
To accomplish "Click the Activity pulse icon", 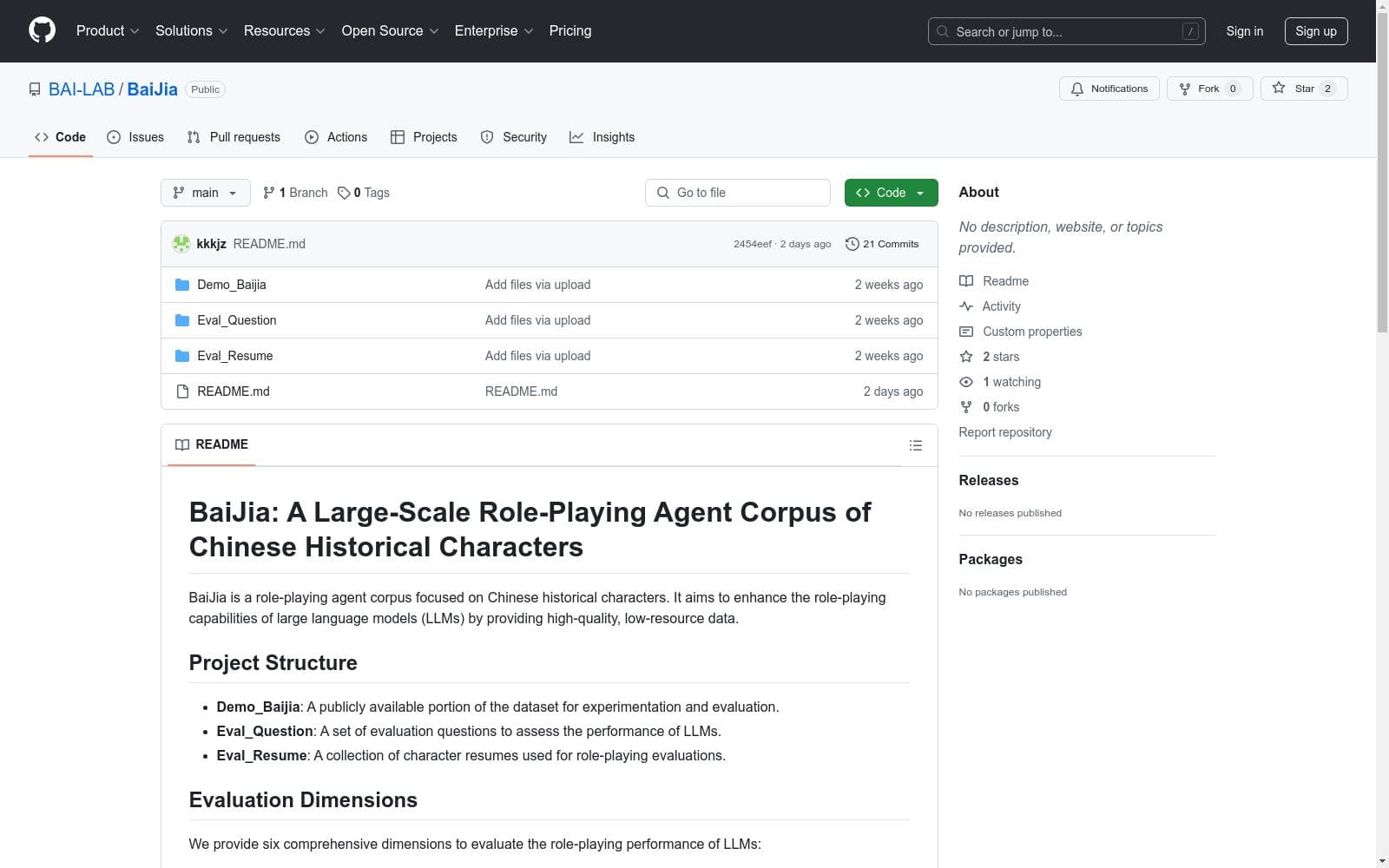I will click(966, 306).
